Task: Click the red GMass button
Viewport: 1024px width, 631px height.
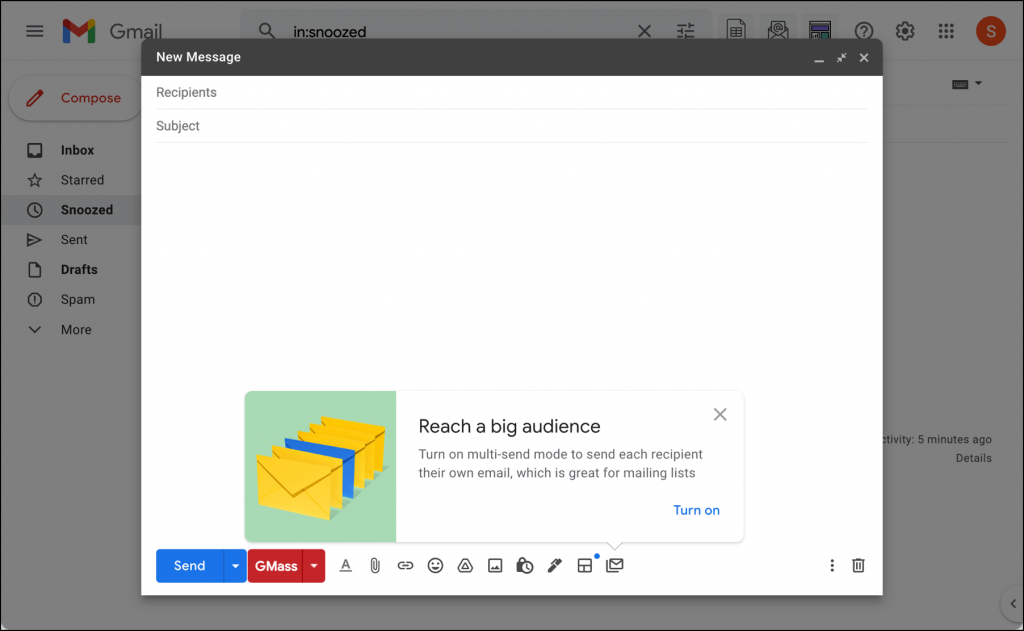Action: point(276,566)
